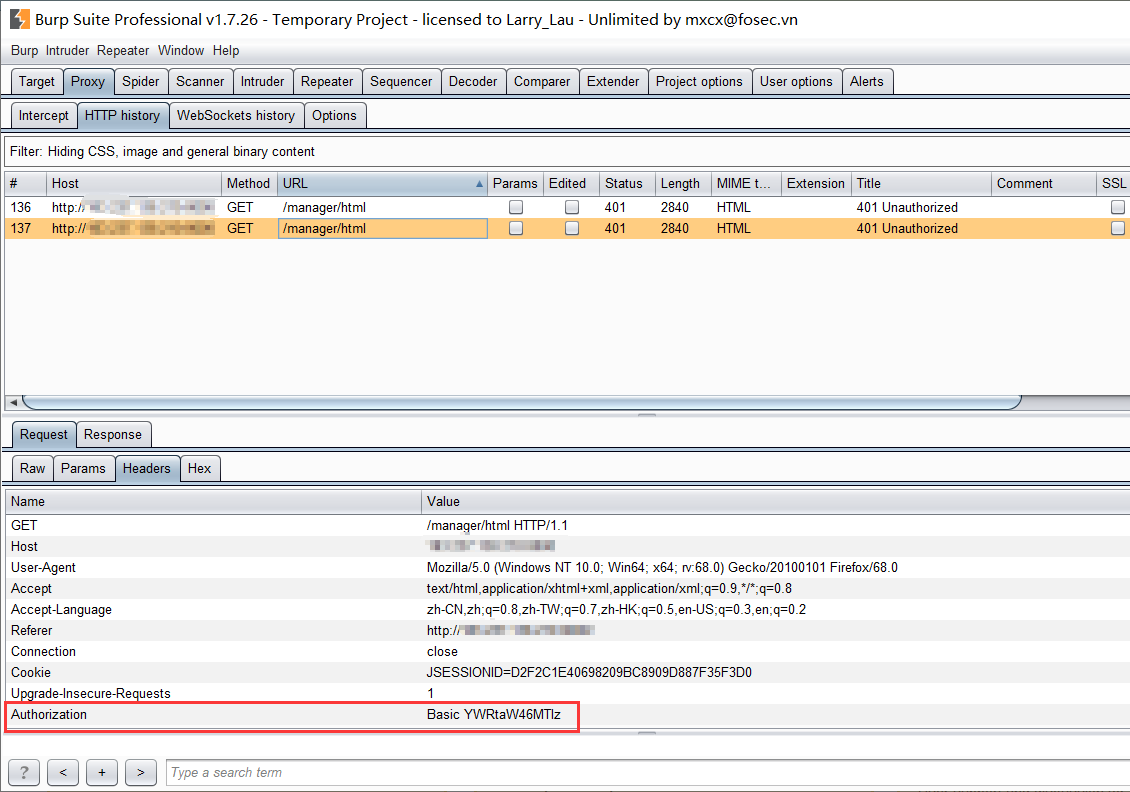Switch to the Scanner tab
Image resolution: width=1130 pixels, height=792 pixels.
pos(200,81)
